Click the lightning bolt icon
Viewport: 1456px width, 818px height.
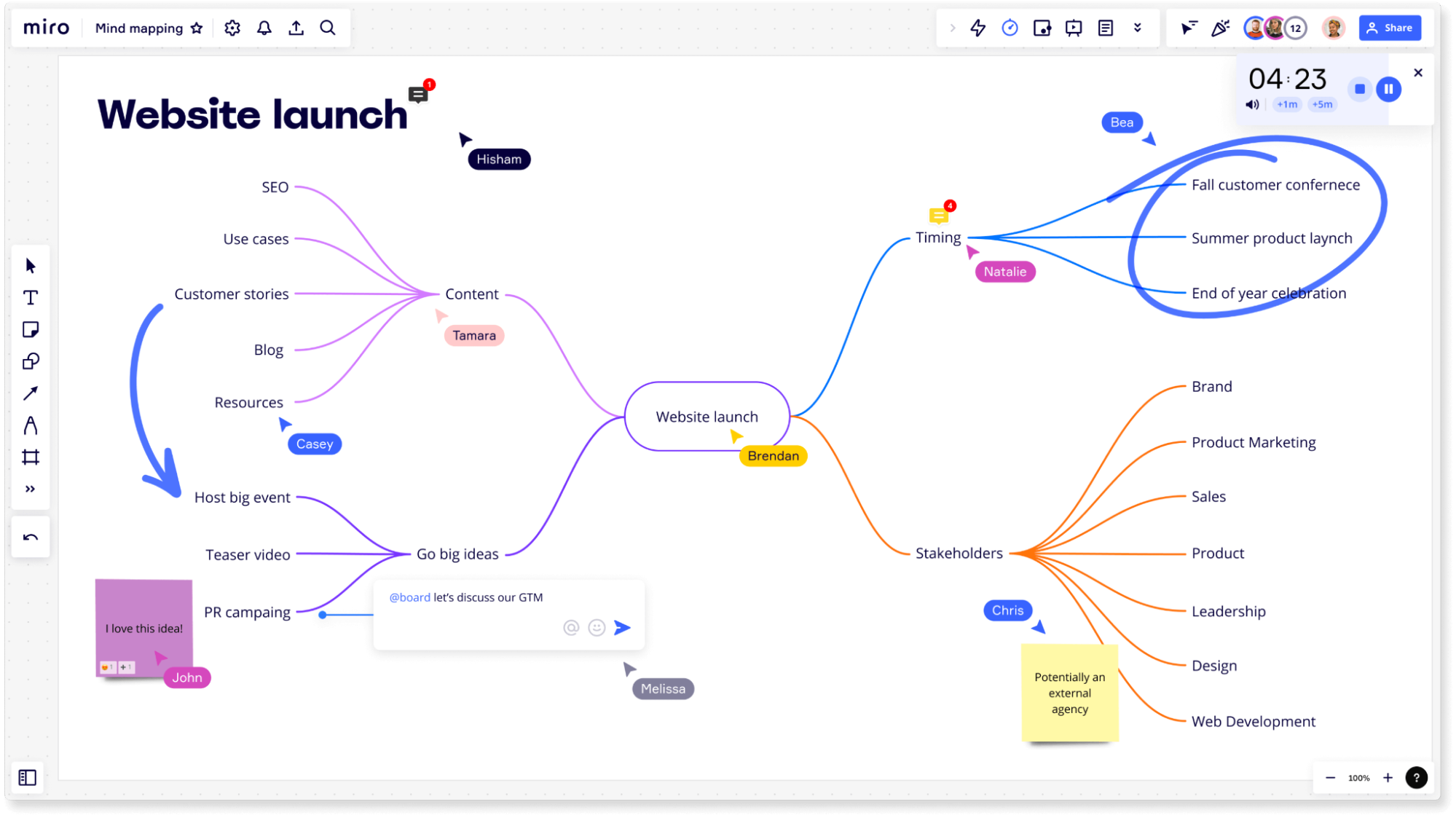click(x=977, y=27)
